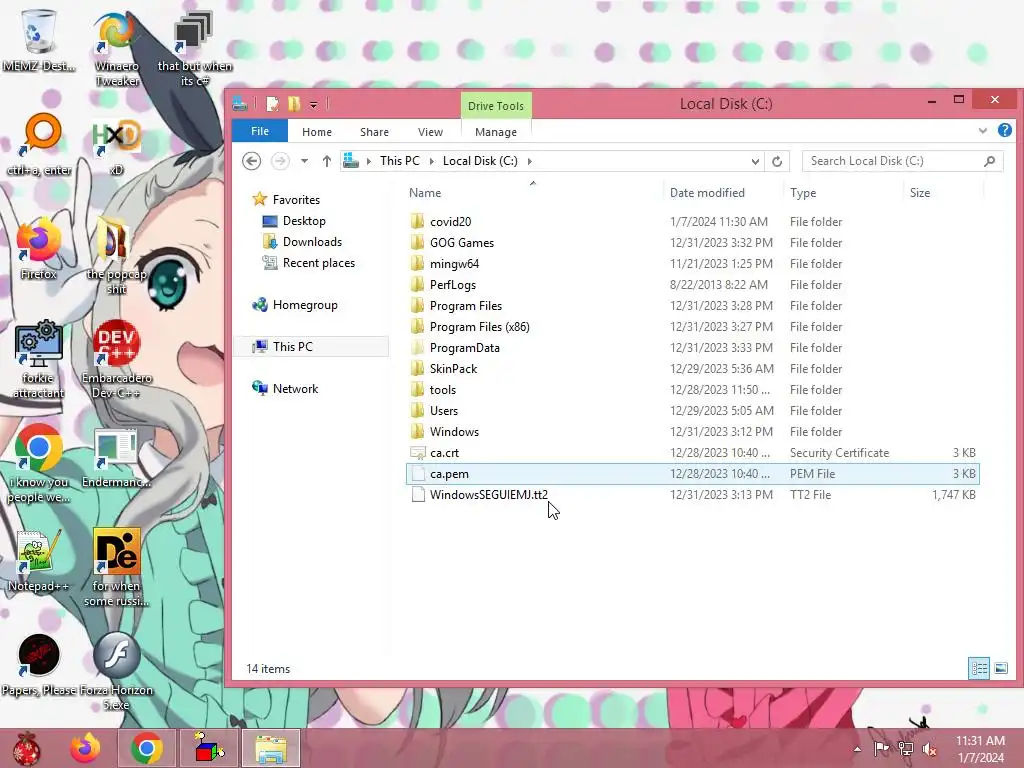
Task: Go up one folder level
Action: [x=327, y=161]
